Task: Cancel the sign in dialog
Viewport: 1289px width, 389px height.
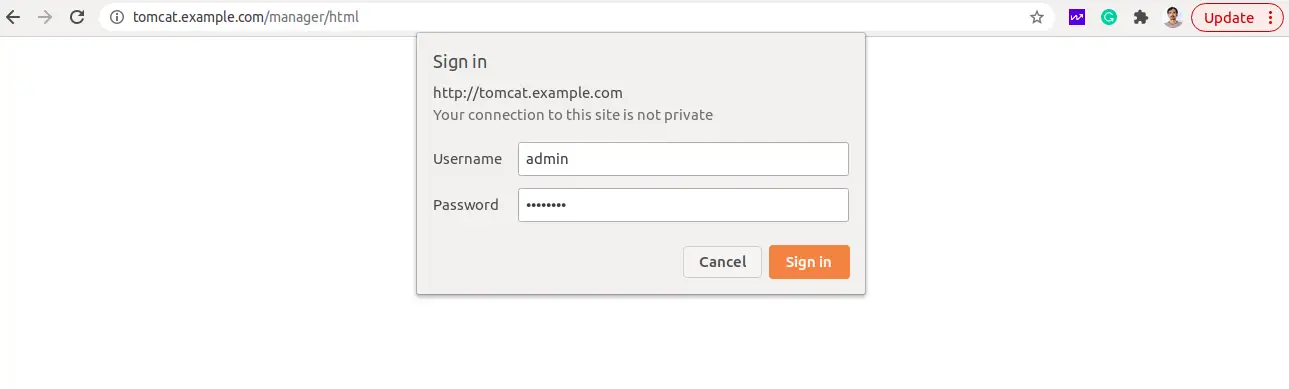Action: click(x=722, y=262)
